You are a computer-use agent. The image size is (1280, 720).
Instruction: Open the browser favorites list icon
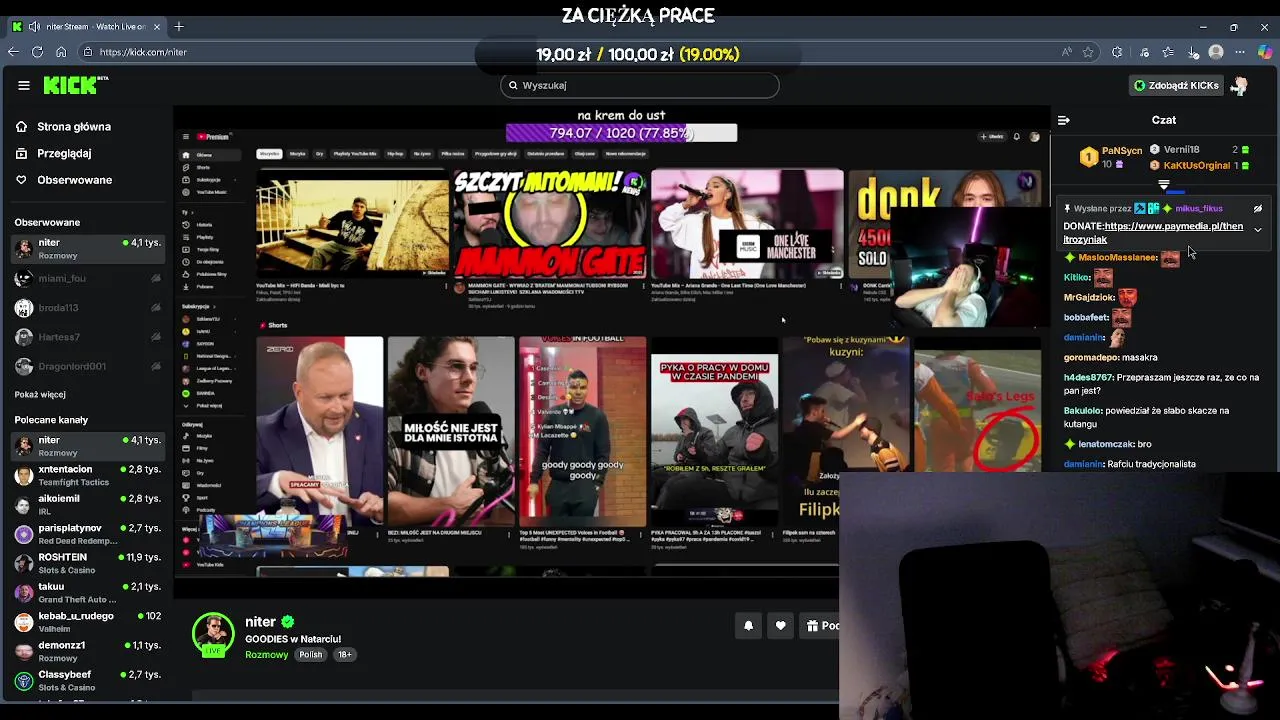1168,52
